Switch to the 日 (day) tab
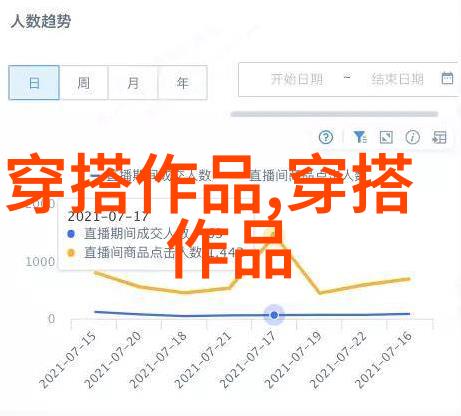Image resolution: width=461 pixels, height=416 pixels. click(34, 83)
